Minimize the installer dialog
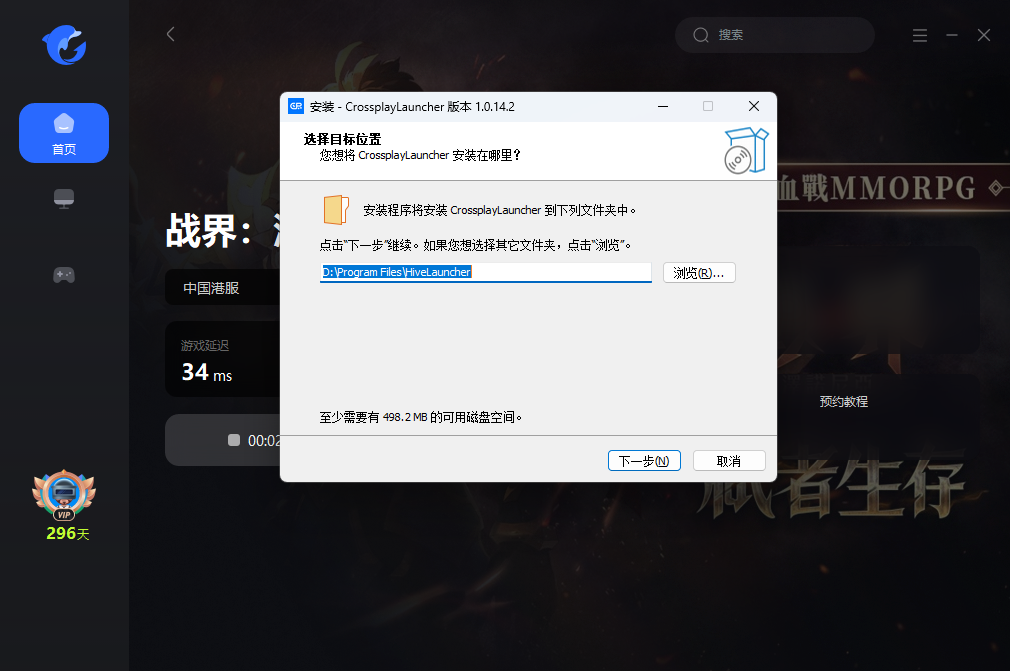Image resolution: width=1010 pixels, height=671 pixels. point(663,106)
